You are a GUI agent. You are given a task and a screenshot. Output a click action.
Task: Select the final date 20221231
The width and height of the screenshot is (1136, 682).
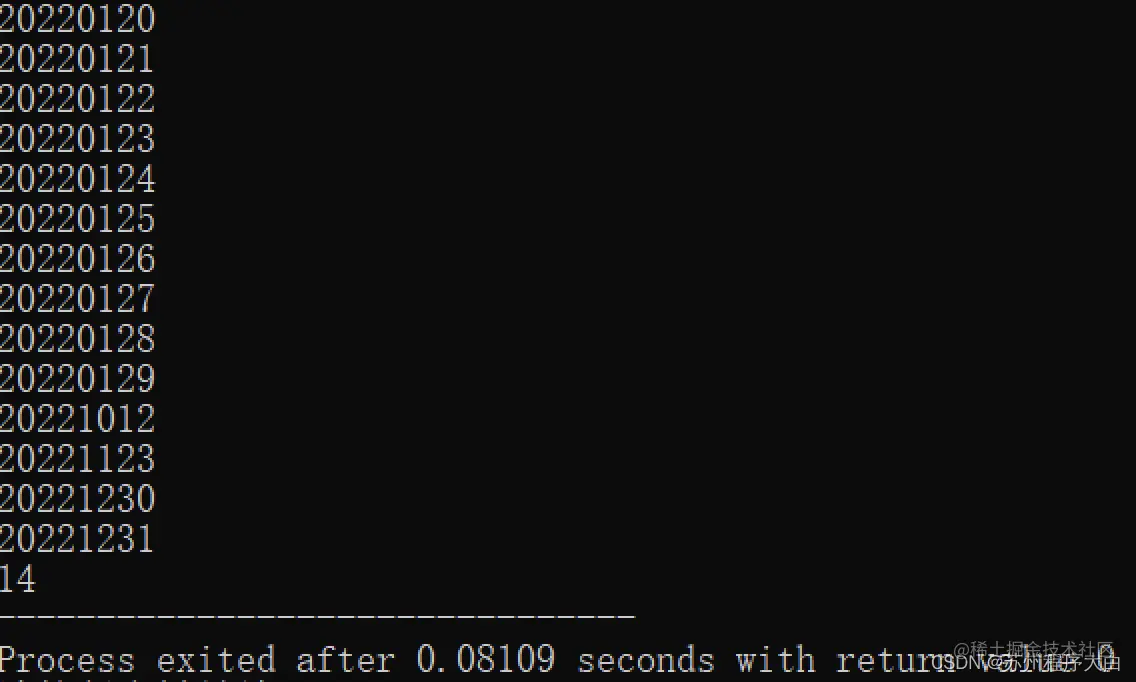[x=77, y=538]
